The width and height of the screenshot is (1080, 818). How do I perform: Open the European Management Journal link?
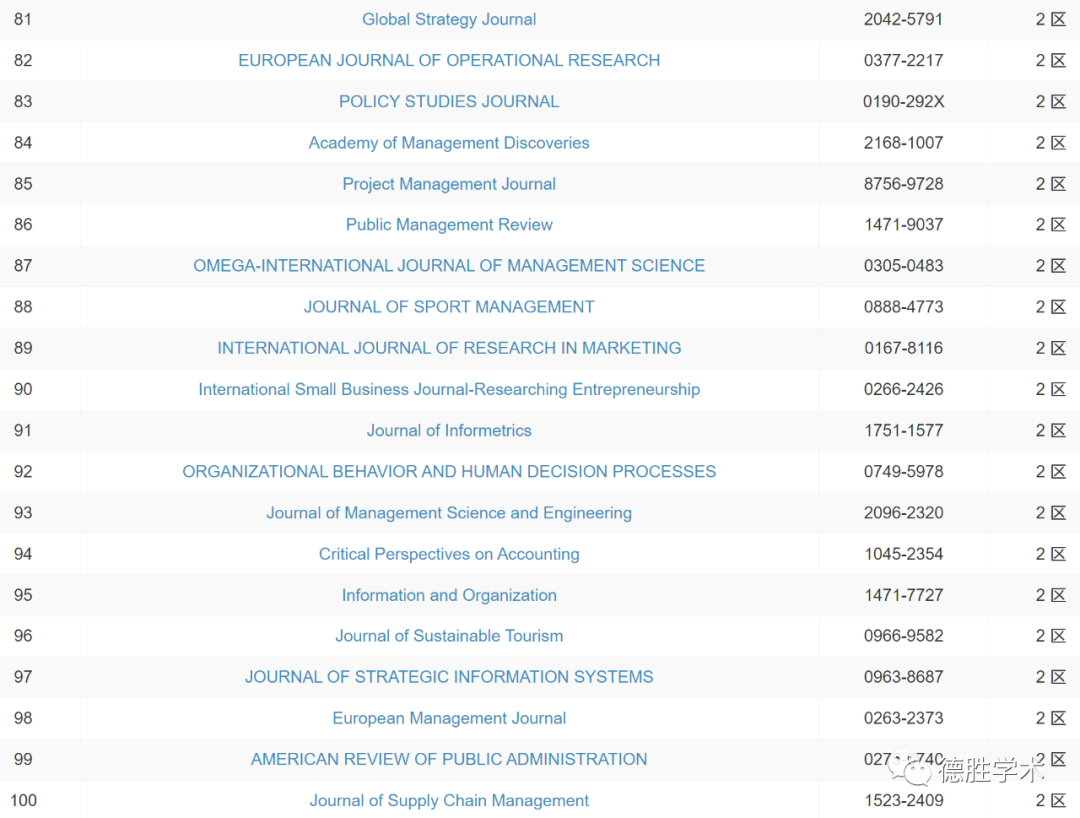(449, 718)
